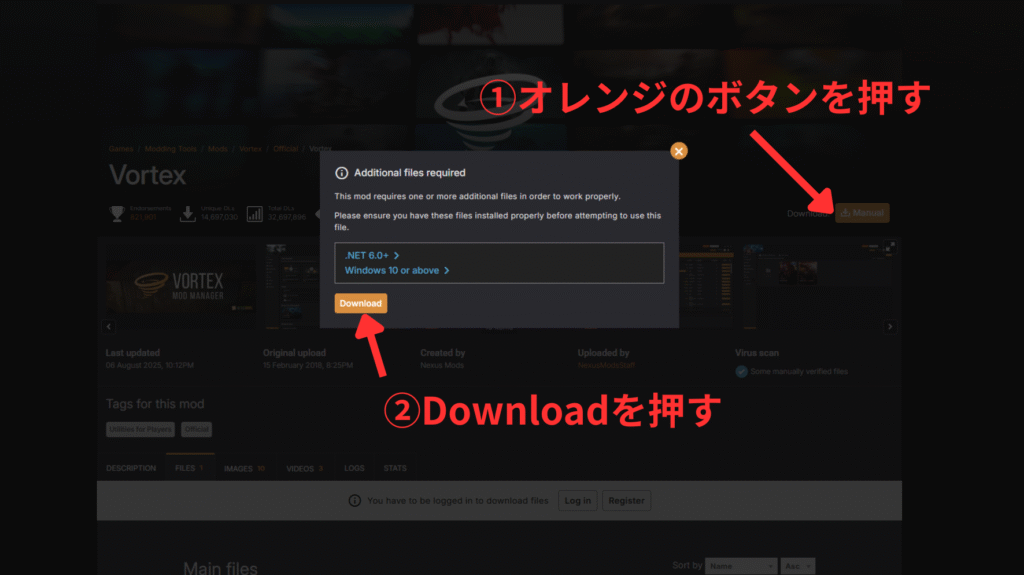Switch to the Stats tab
The image size is (1024, 575).
coord(395,468)
